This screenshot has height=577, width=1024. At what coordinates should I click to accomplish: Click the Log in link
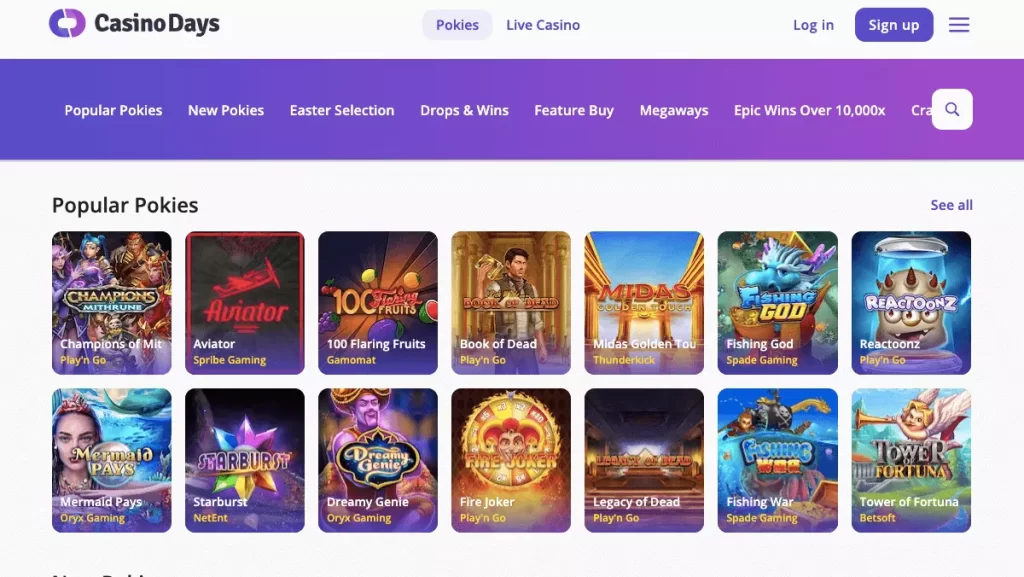click(x=813, y=25)
